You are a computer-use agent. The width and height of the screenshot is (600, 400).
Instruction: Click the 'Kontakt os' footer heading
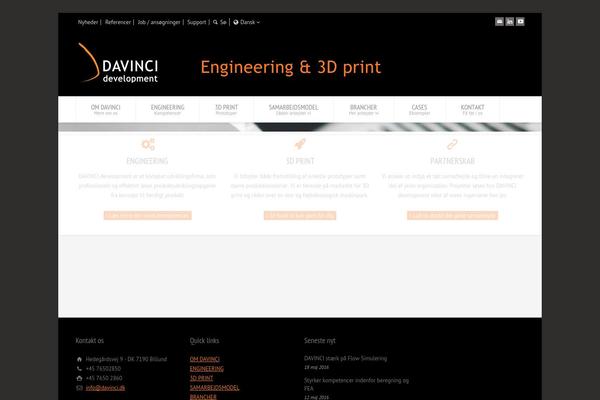click(90, 340)
